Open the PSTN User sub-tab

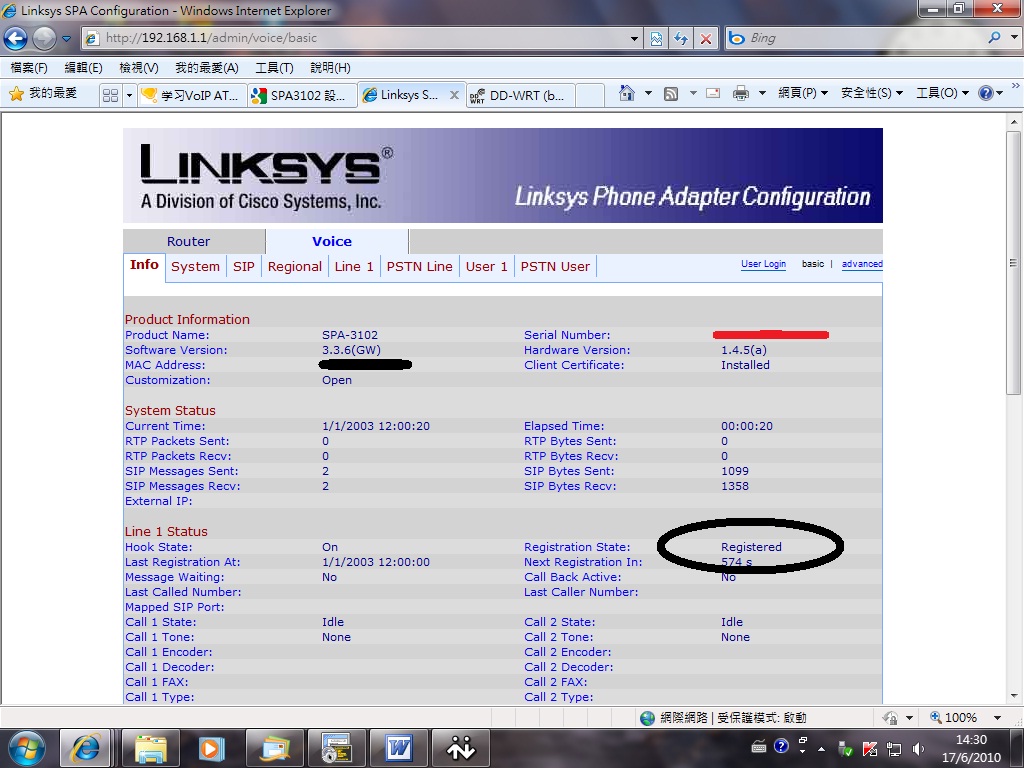[555, 266]
